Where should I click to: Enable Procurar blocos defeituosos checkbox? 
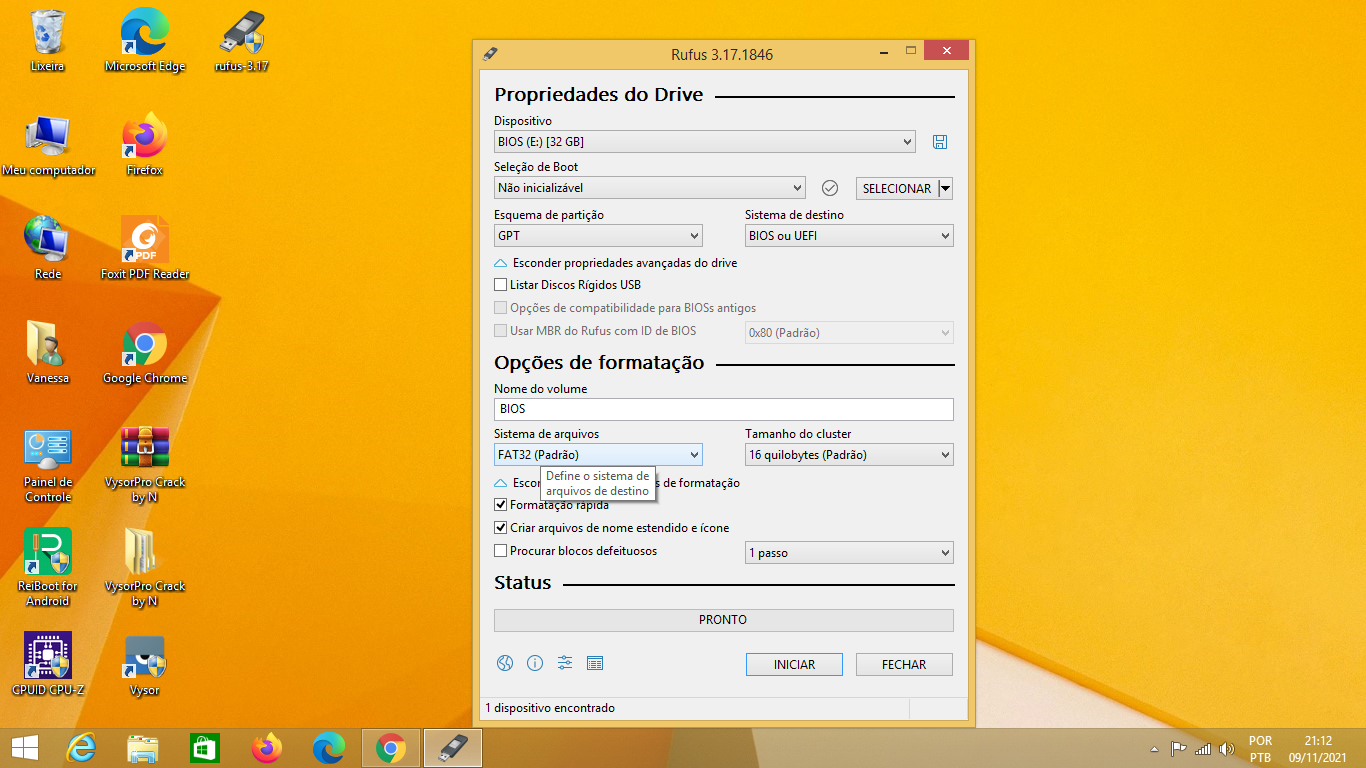coord(501,551)
